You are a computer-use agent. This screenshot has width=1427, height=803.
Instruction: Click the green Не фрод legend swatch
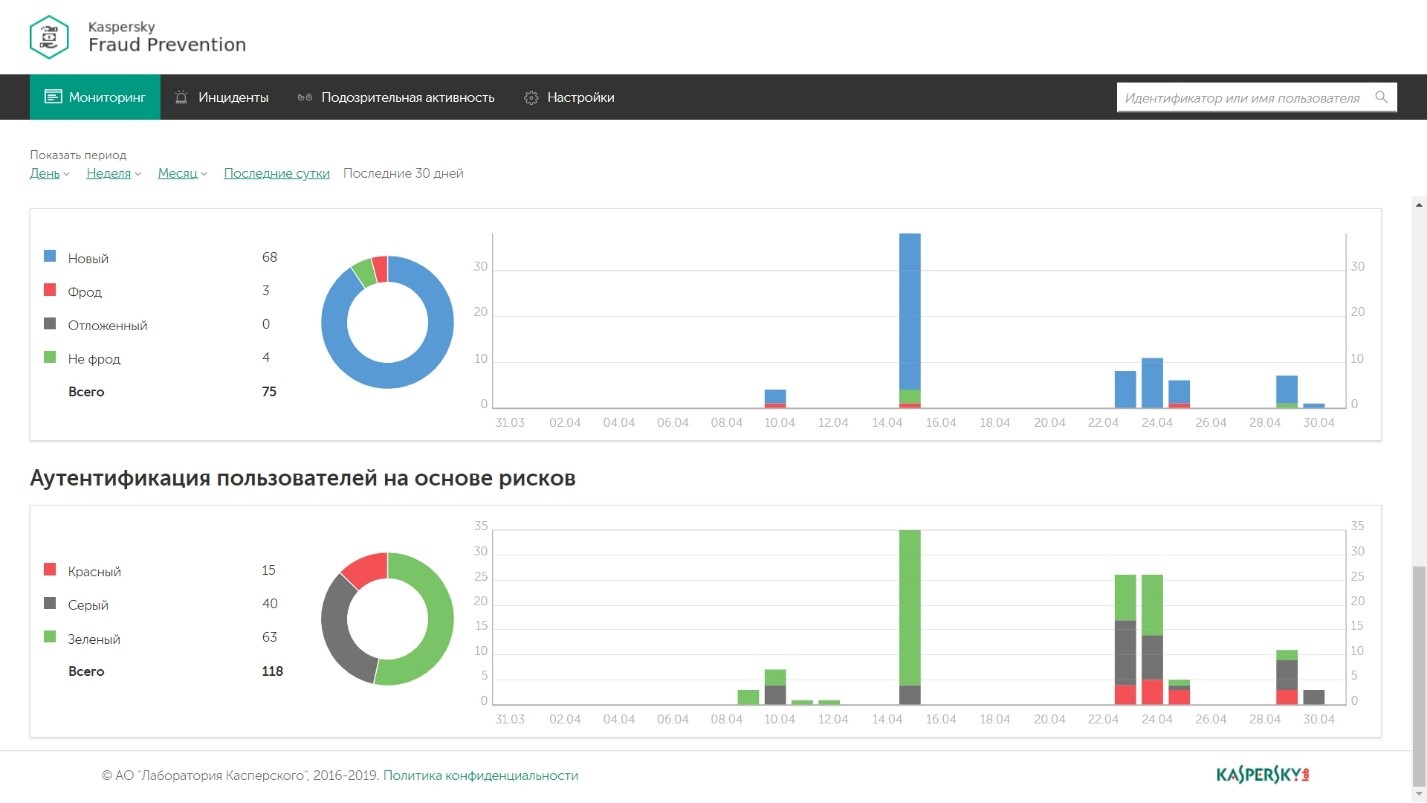pos(50,357)
